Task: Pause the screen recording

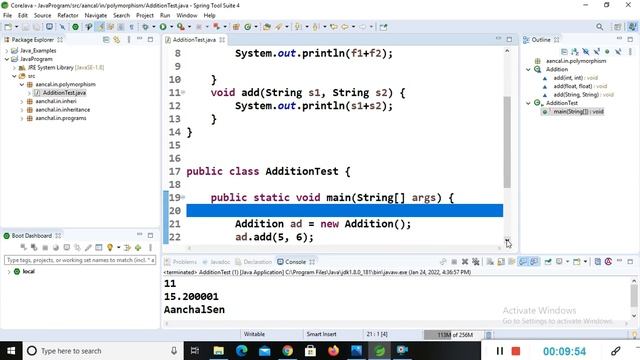Action: click(x=500, y=351)
